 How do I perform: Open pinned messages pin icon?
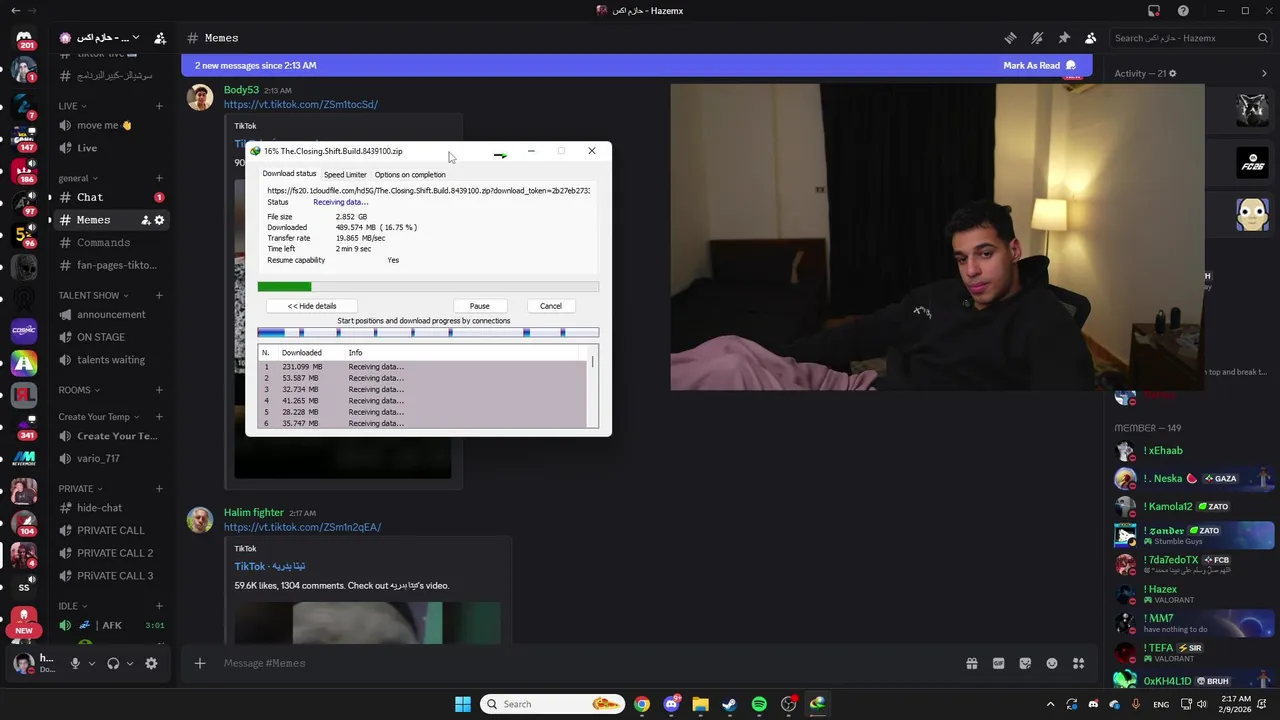pos(1064,38)
